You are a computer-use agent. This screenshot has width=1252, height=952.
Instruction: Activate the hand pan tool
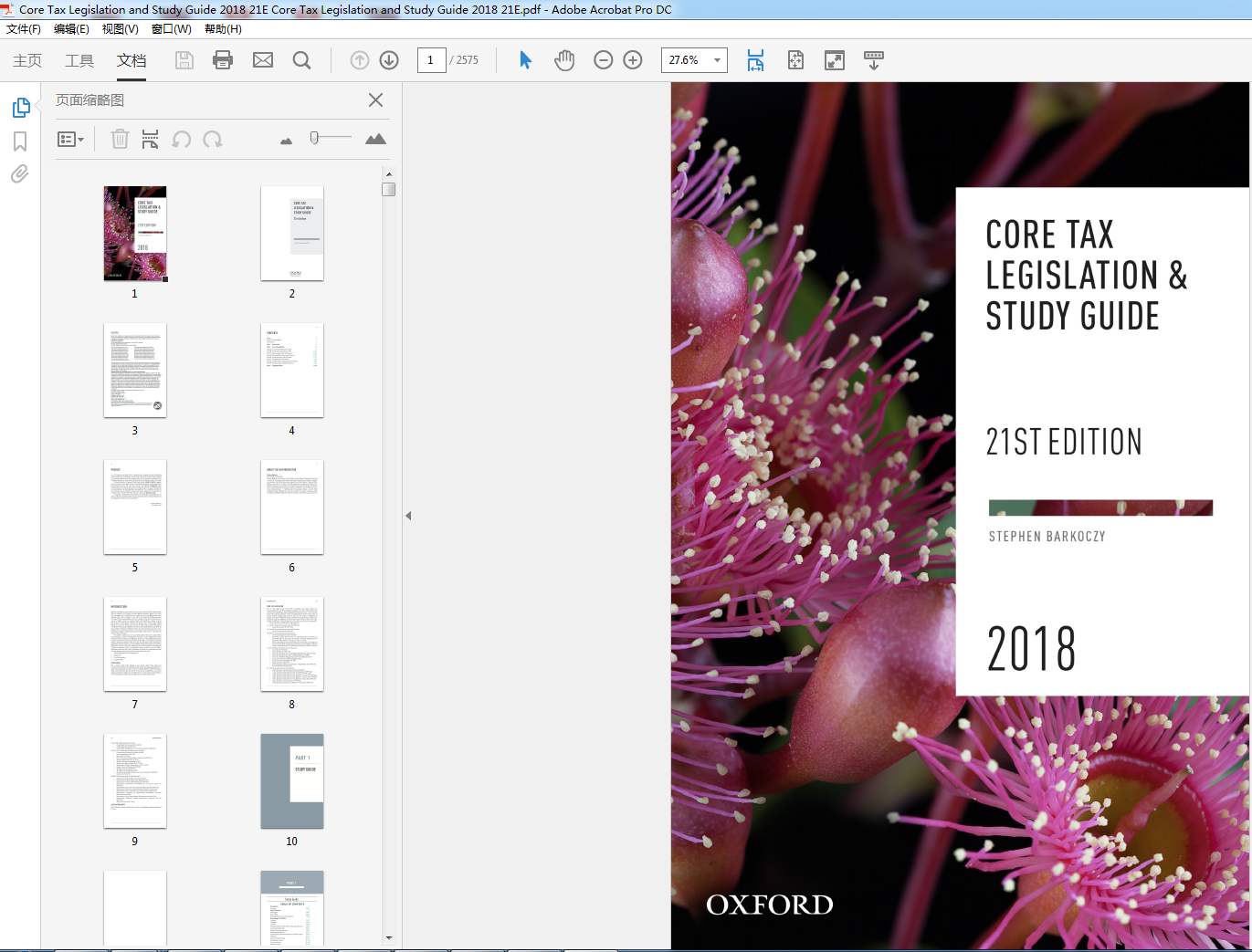pos(564,60)
